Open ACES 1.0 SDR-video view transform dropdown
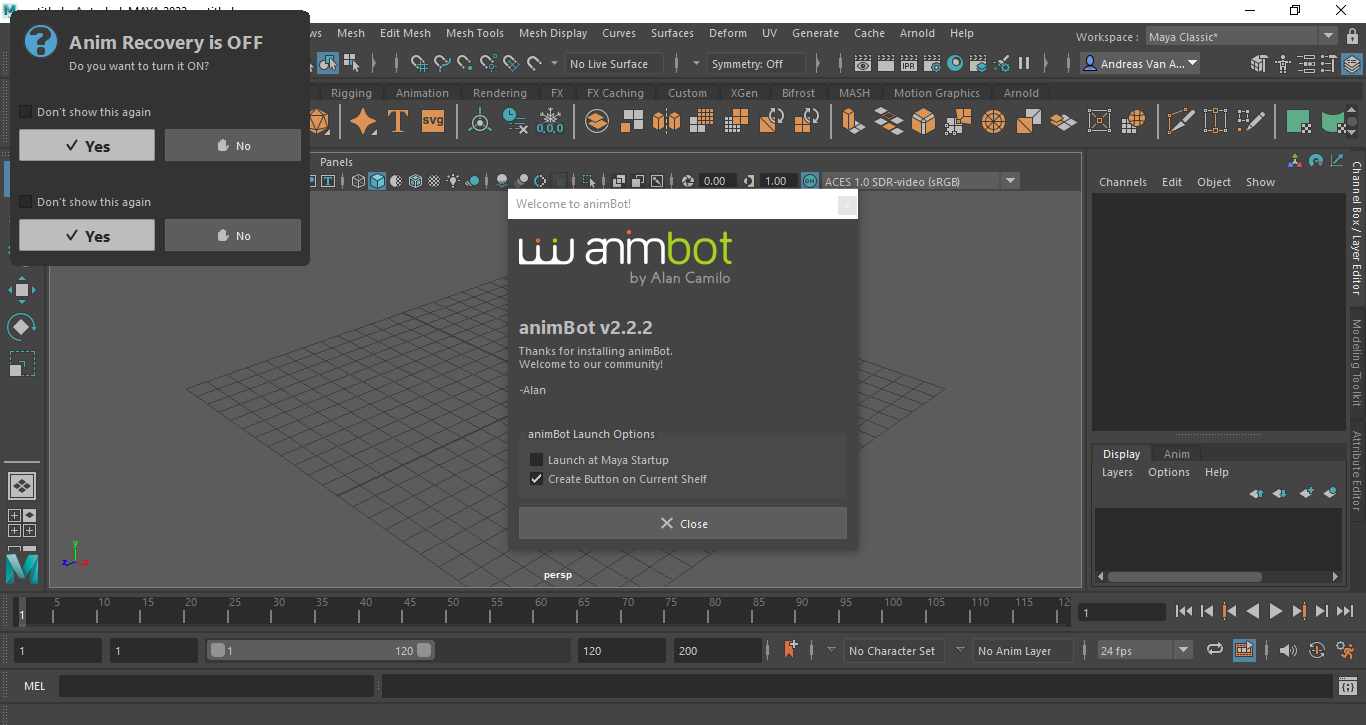The image size is (1366, 725). click(x=920, y=181)
